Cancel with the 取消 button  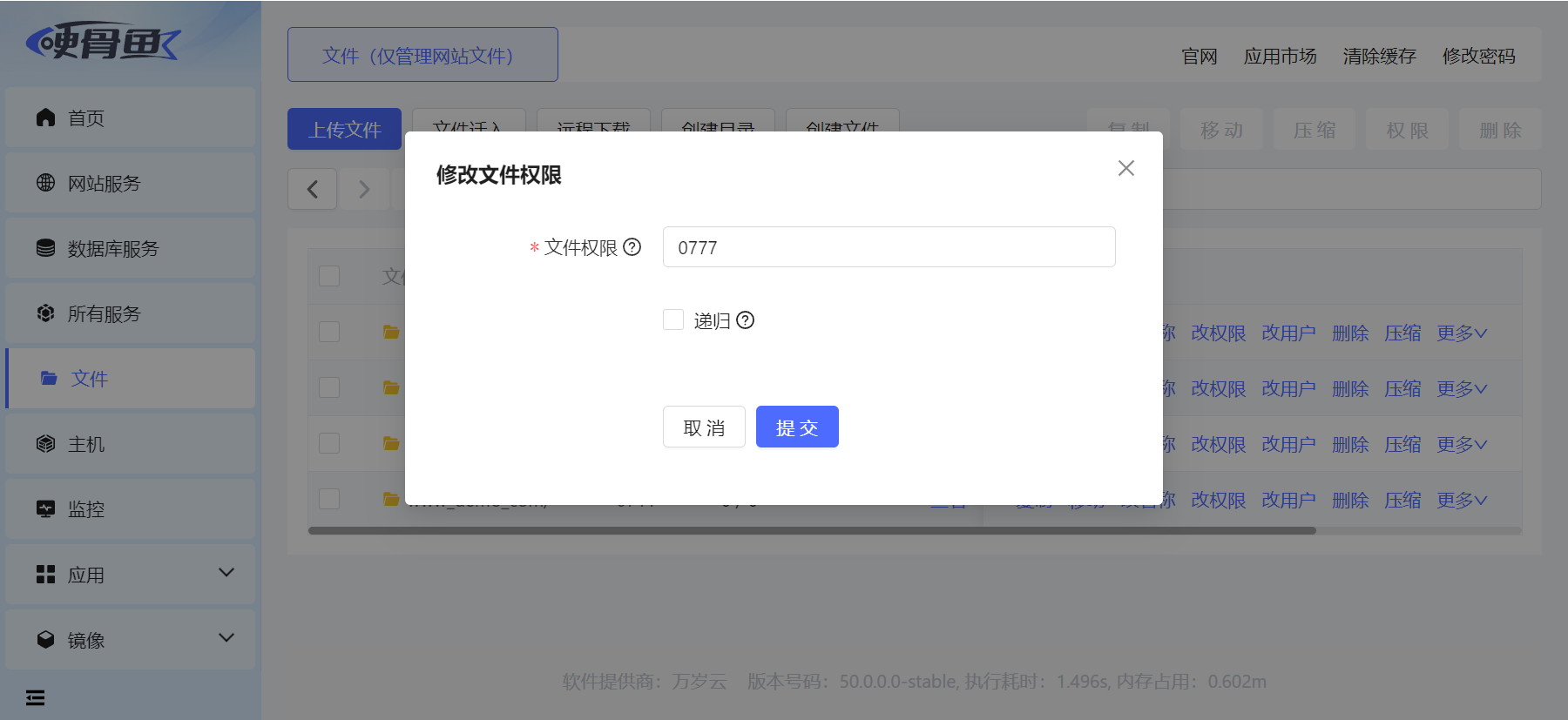pyautogui.click(x=704, y=427)
